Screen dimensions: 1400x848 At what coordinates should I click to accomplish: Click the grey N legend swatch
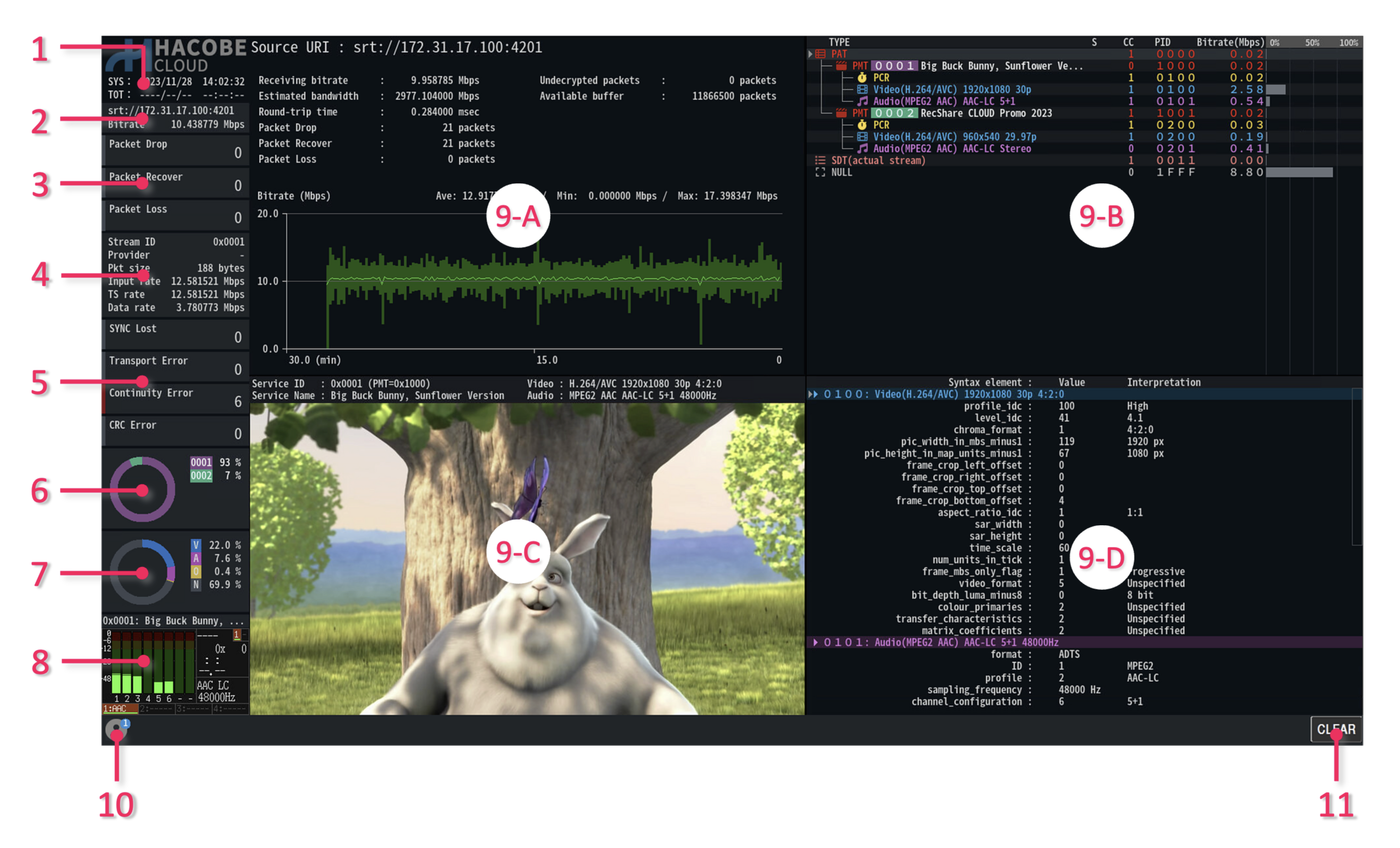(196, 584)
